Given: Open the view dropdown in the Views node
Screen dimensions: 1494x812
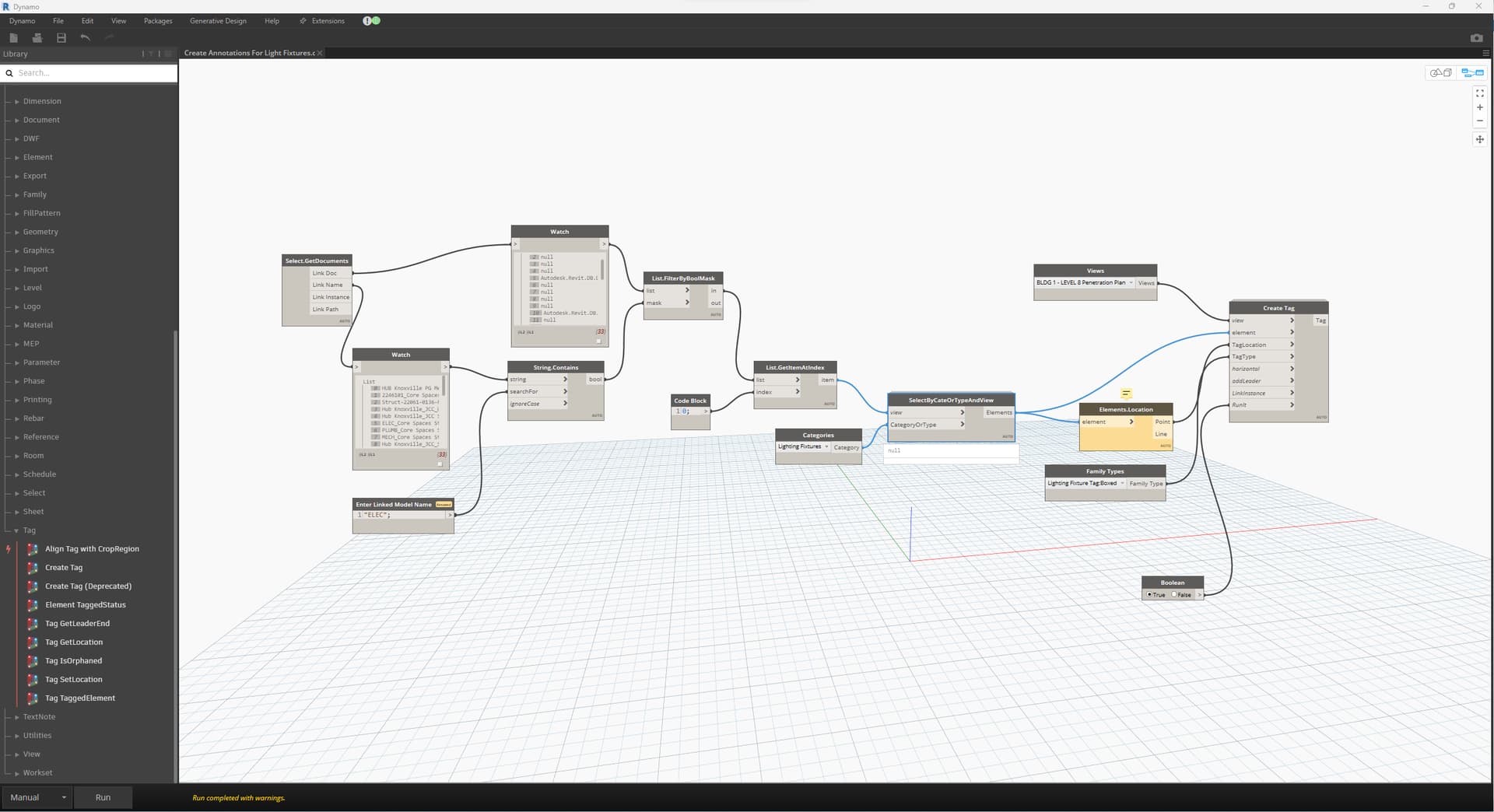Looking at the screenshot, I should tap(1132, 282).
